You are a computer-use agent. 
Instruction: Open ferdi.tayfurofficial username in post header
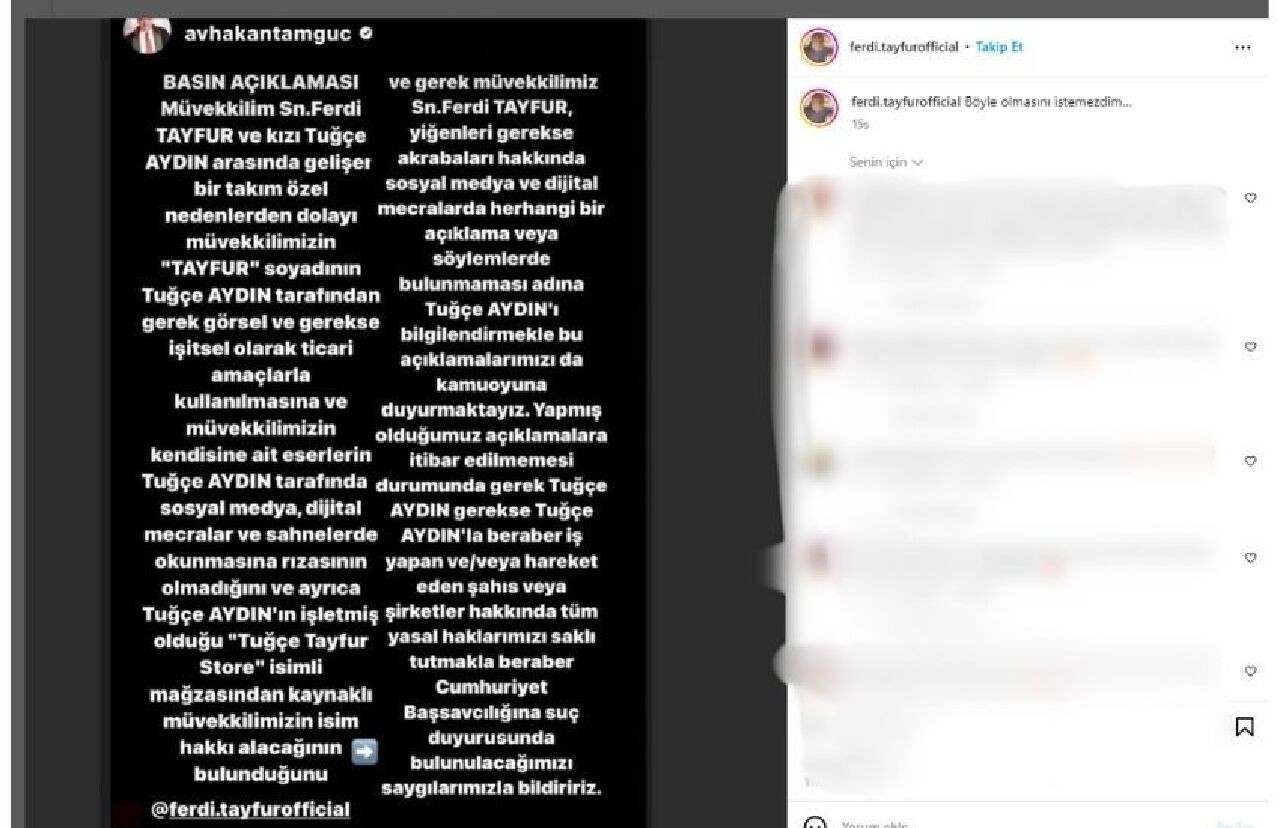tap(904, 47)
